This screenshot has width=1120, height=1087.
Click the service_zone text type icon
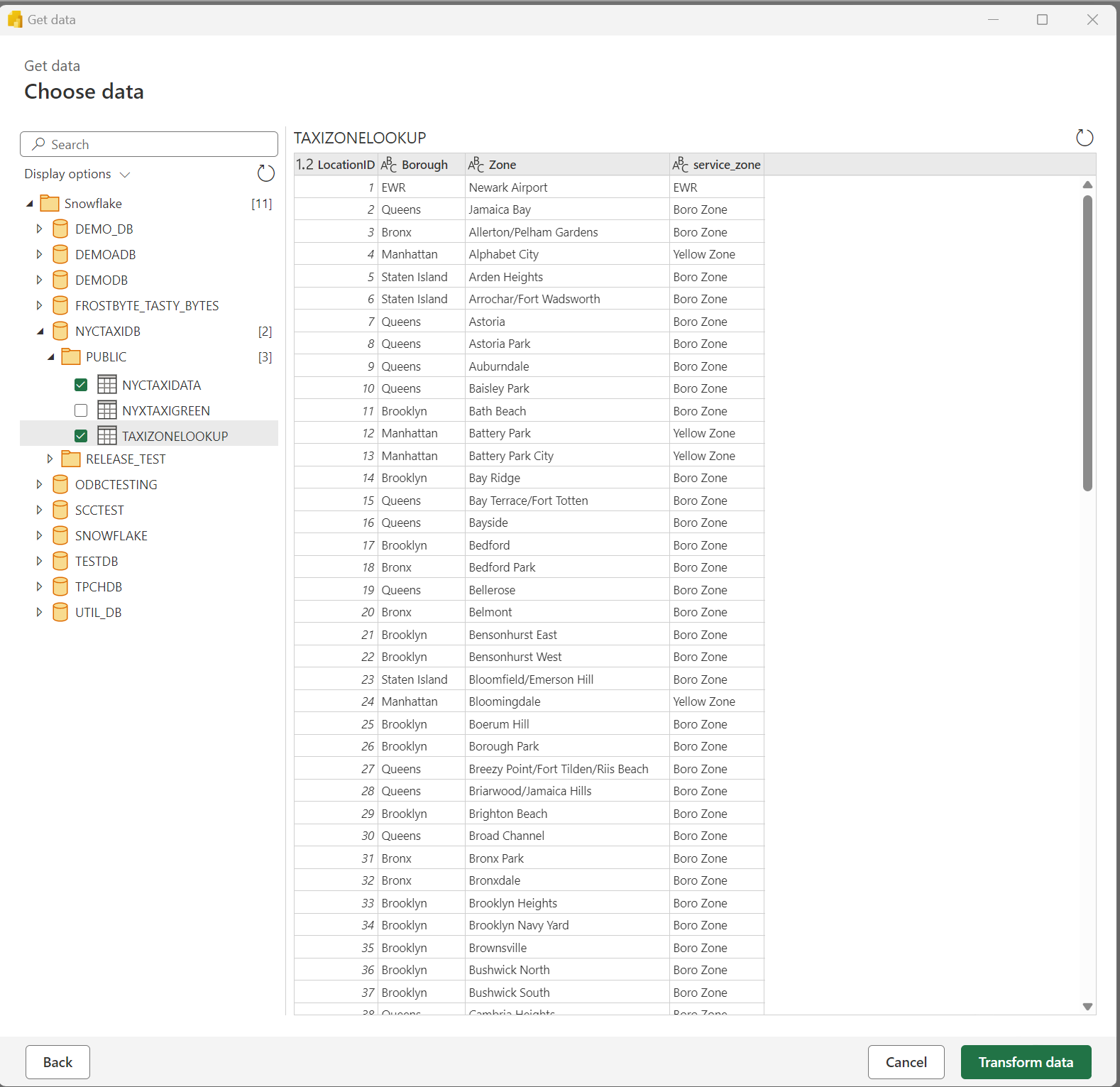pos(680,165)
